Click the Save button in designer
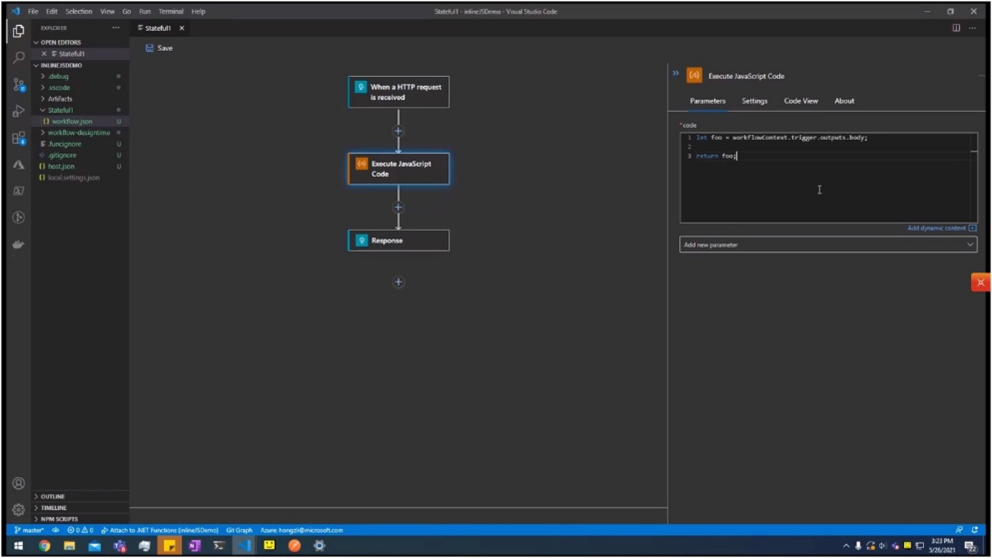The width and height of the screenshot is (992, 558). coord(159,48)
